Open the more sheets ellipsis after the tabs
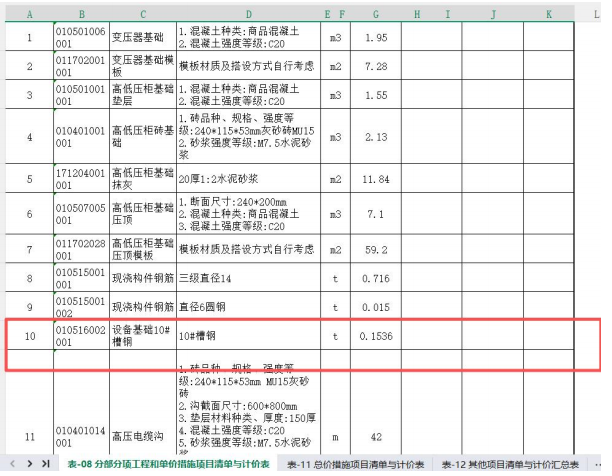Viewport: 612px width, 476px height. point(598,464)
